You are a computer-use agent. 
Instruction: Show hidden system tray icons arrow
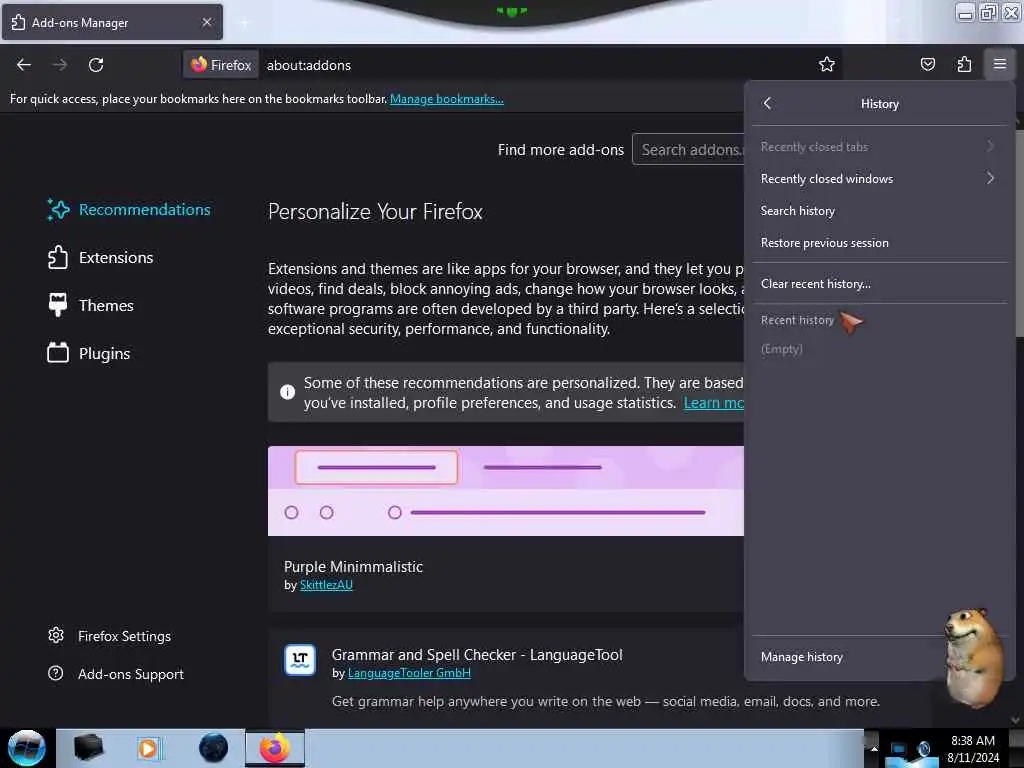click(x=874, y=749)
